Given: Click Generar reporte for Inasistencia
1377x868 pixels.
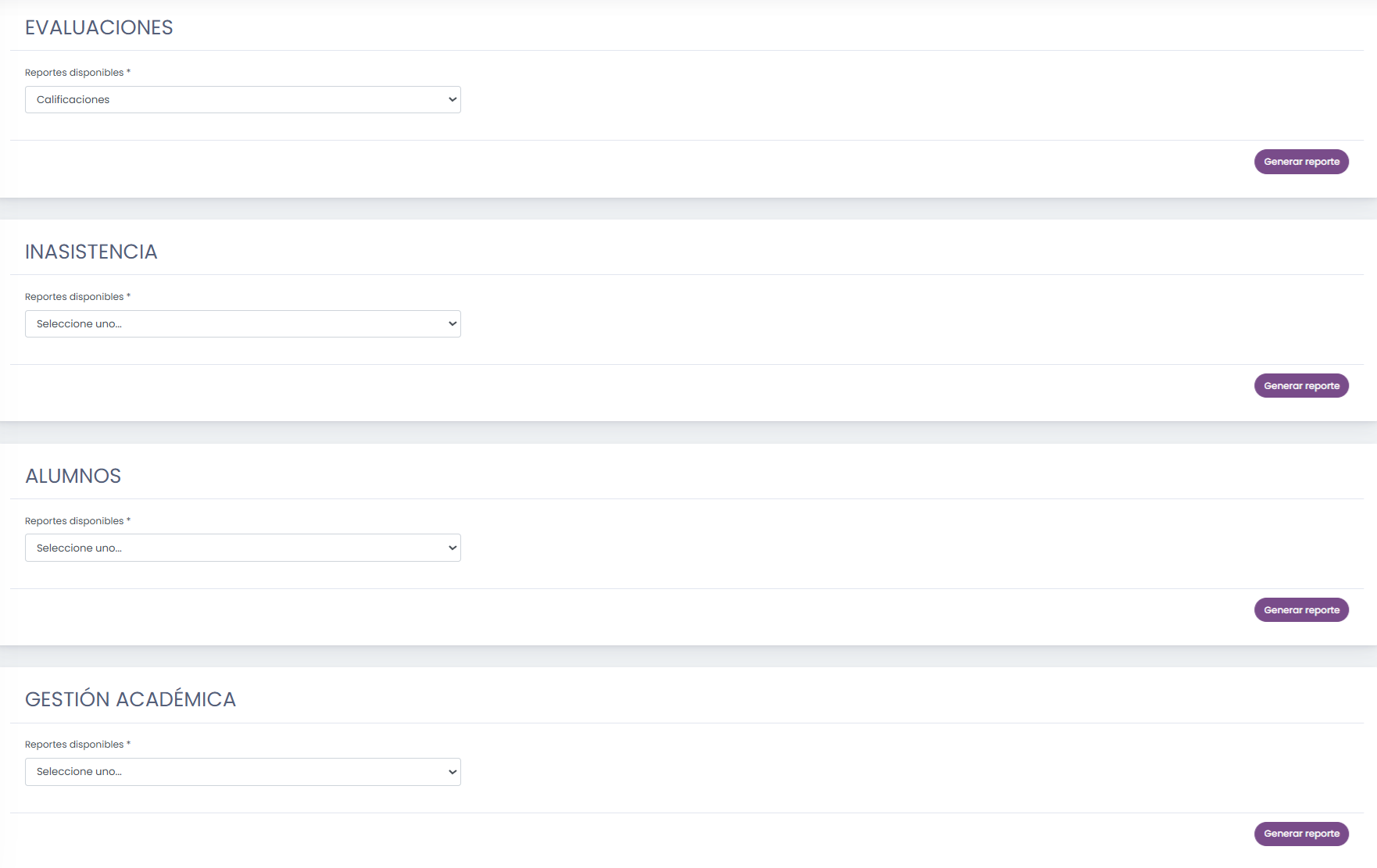Looking at the screenshot, I should 1301,386.
